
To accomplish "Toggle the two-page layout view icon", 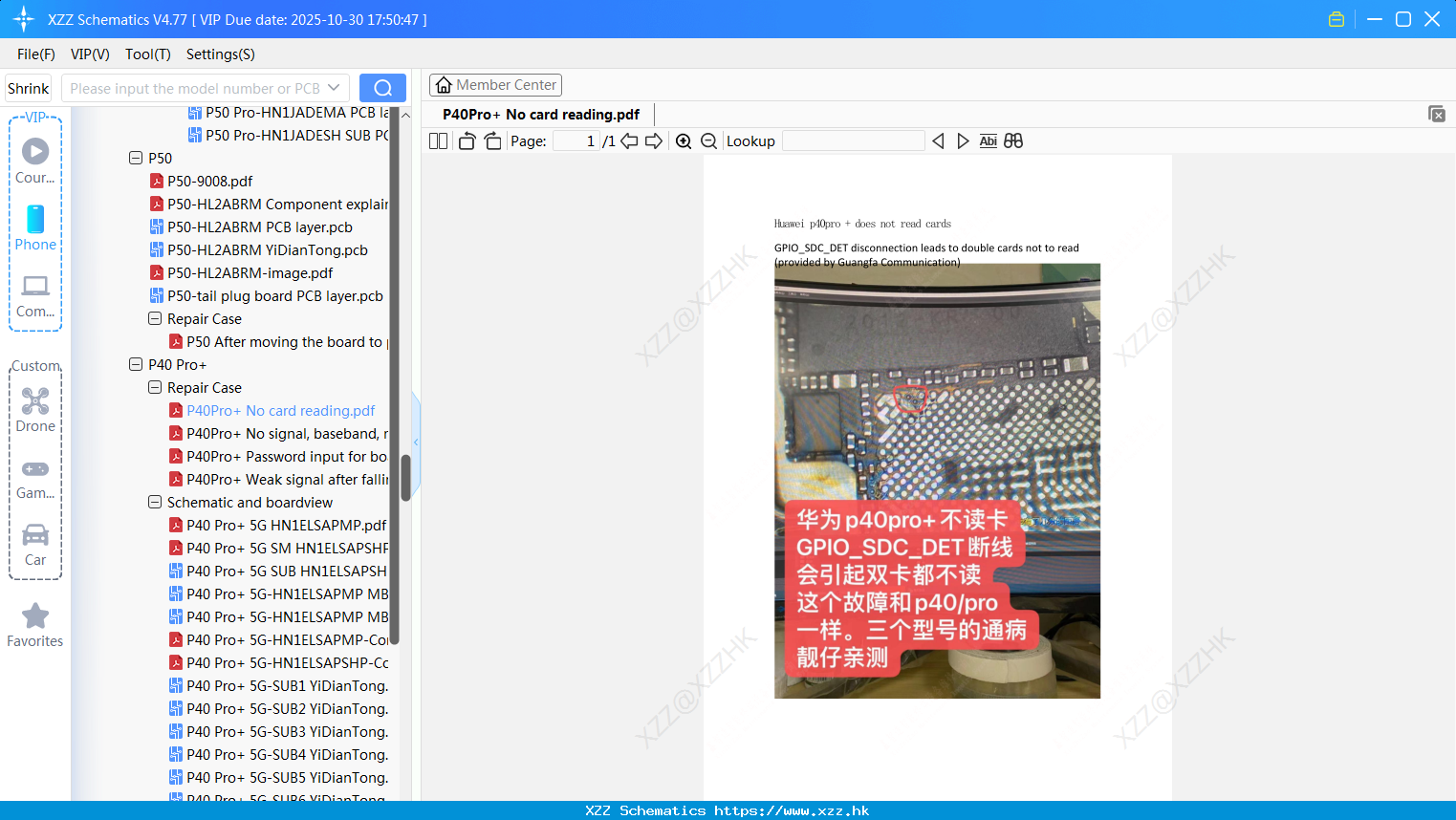I will [x=438, y=141].
